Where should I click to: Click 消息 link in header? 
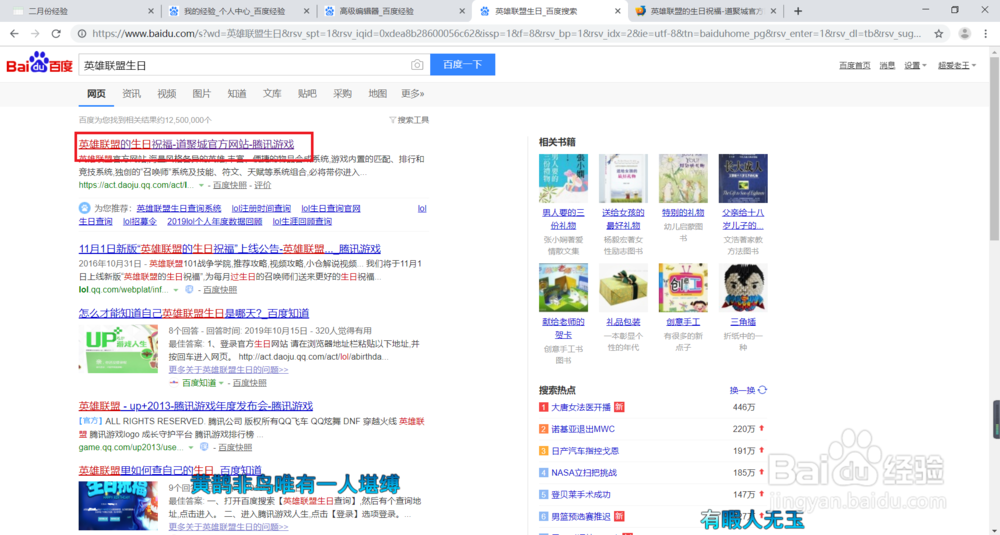point(887,65)
